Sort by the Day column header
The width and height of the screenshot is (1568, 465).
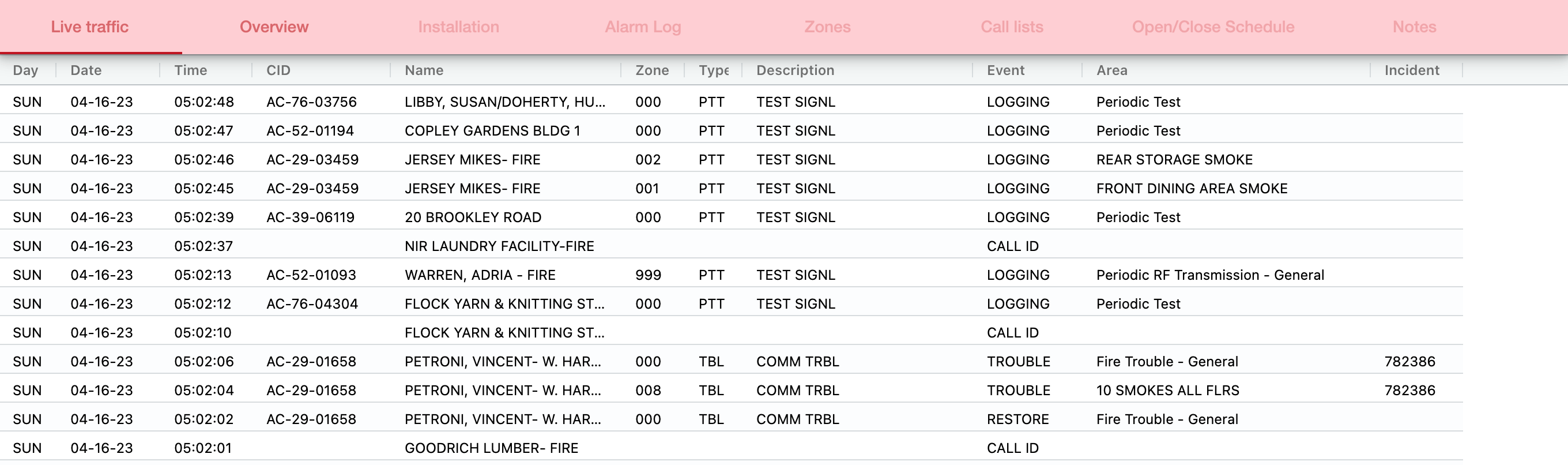25,70
